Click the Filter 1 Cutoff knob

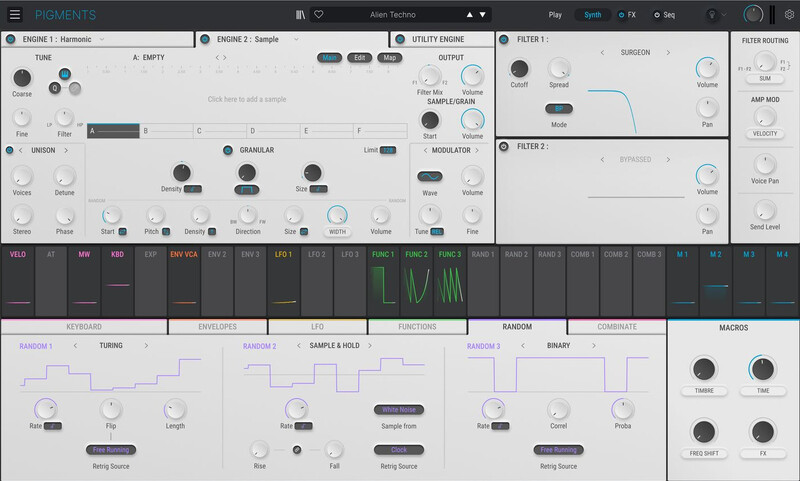[520, 69]
